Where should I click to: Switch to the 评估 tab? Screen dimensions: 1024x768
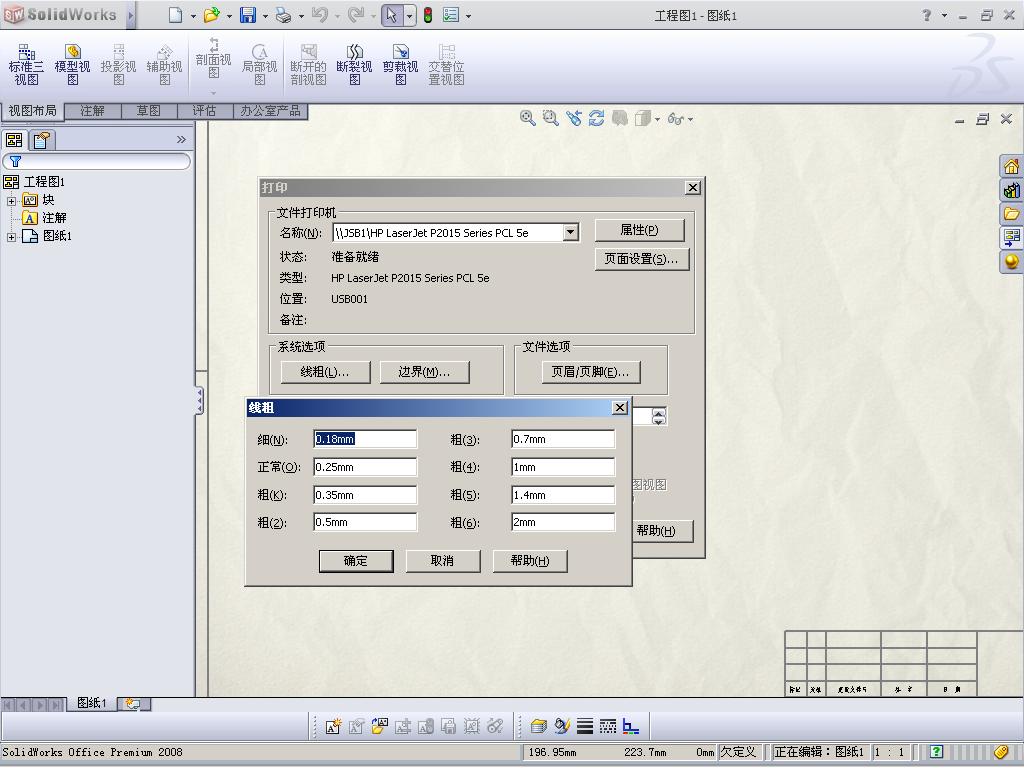tap(204, 111)
